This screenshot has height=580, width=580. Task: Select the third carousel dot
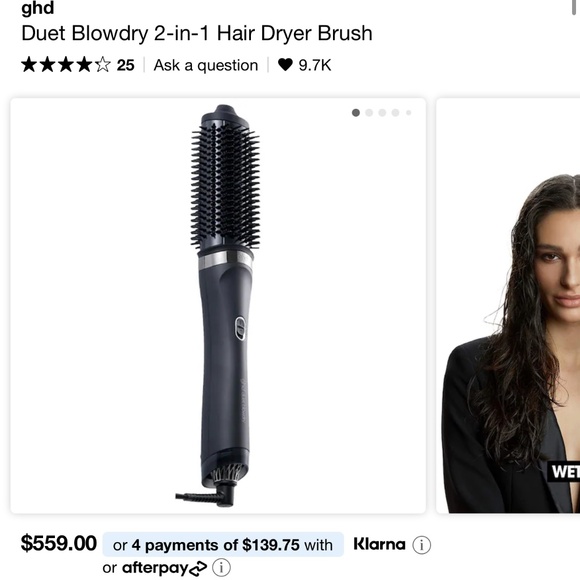(382, 113)
